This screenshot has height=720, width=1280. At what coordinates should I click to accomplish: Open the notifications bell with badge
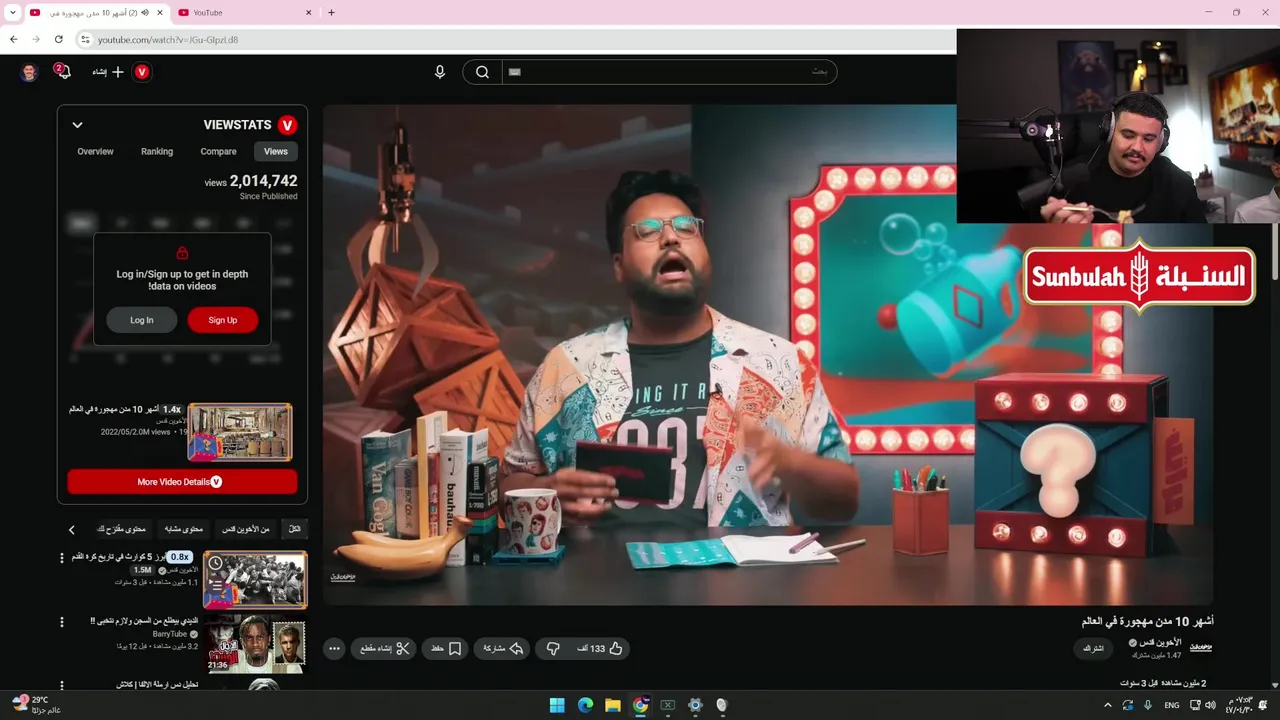click(62, 71)
